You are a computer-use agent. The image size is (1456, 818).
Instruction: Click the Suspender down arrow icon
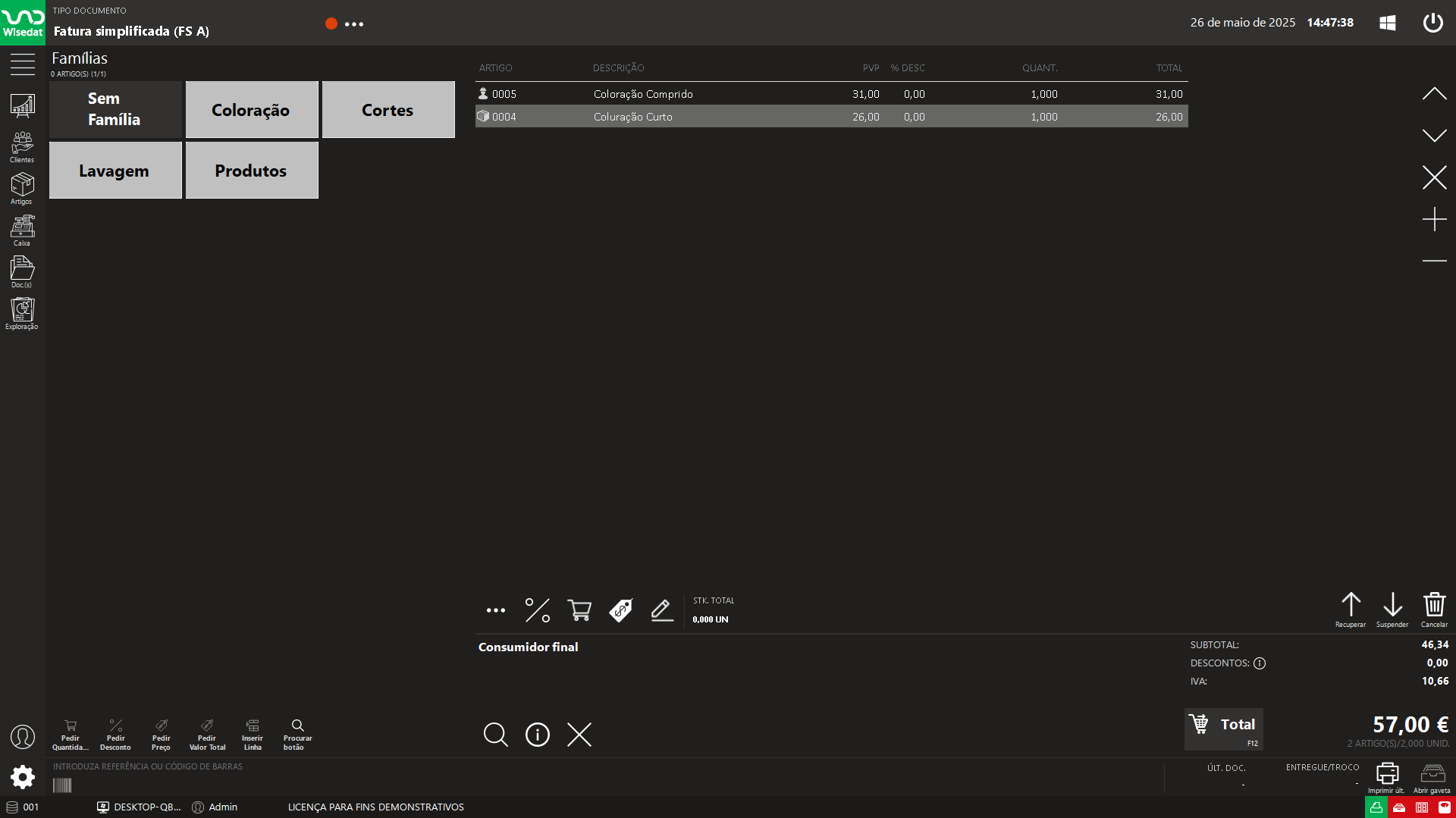[x=1392, y=609]
